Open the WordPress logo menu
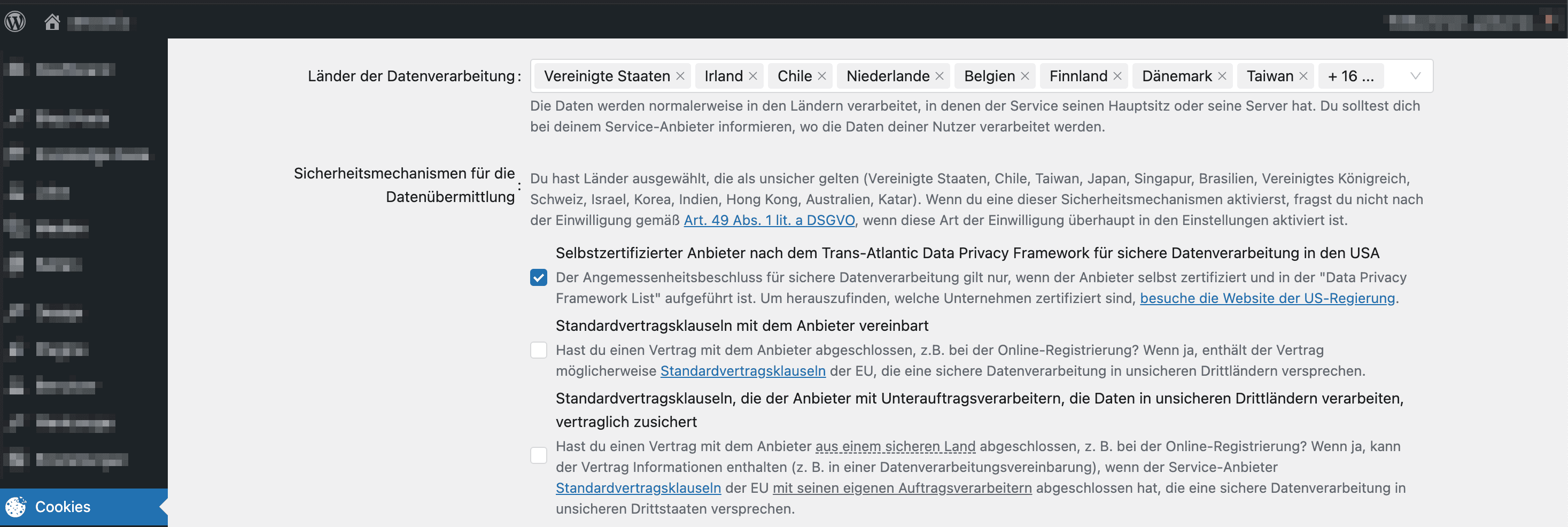This screenshot has width=1568, height=527. pyautogui.click(x=15, y=22)
